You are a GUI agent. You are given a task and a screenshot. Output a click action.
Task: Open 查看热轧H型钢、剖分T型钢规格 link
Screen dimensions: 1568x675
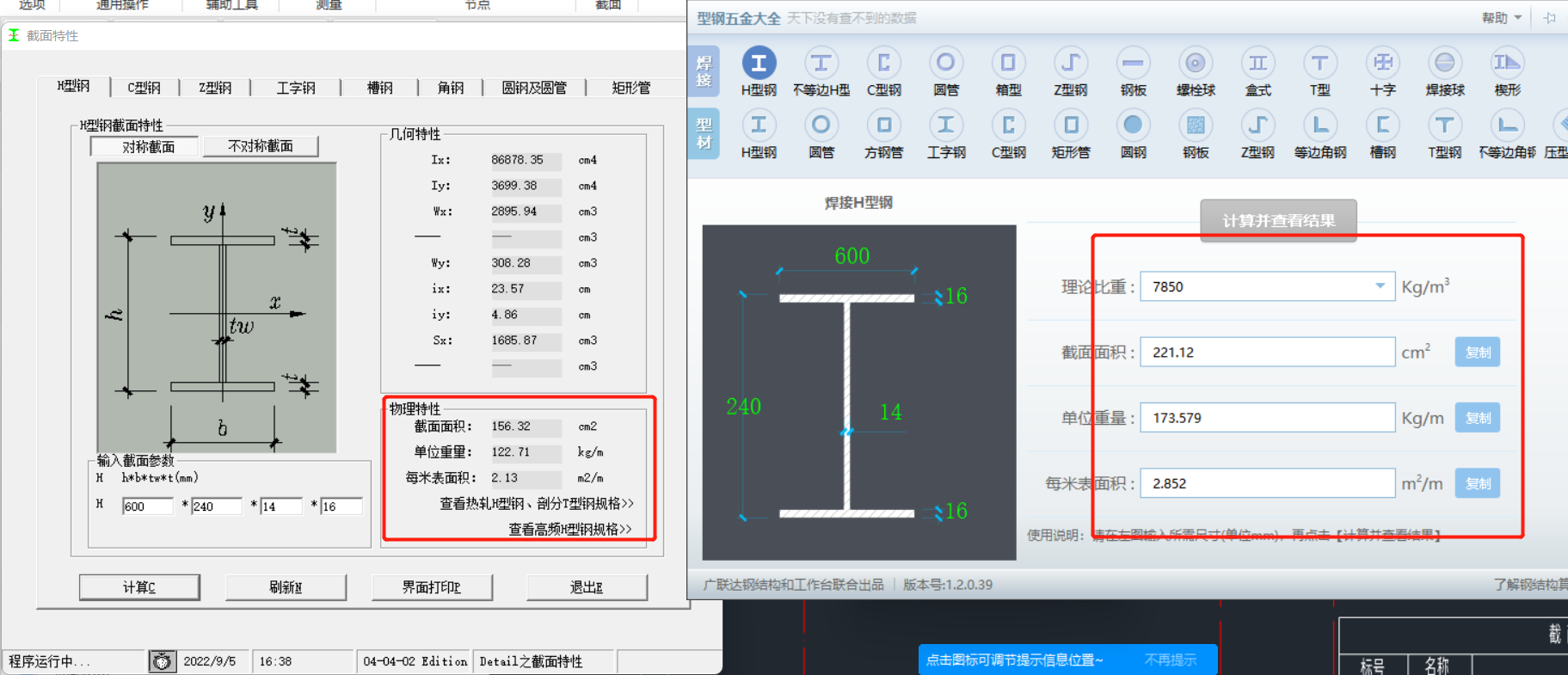[537, 504]
